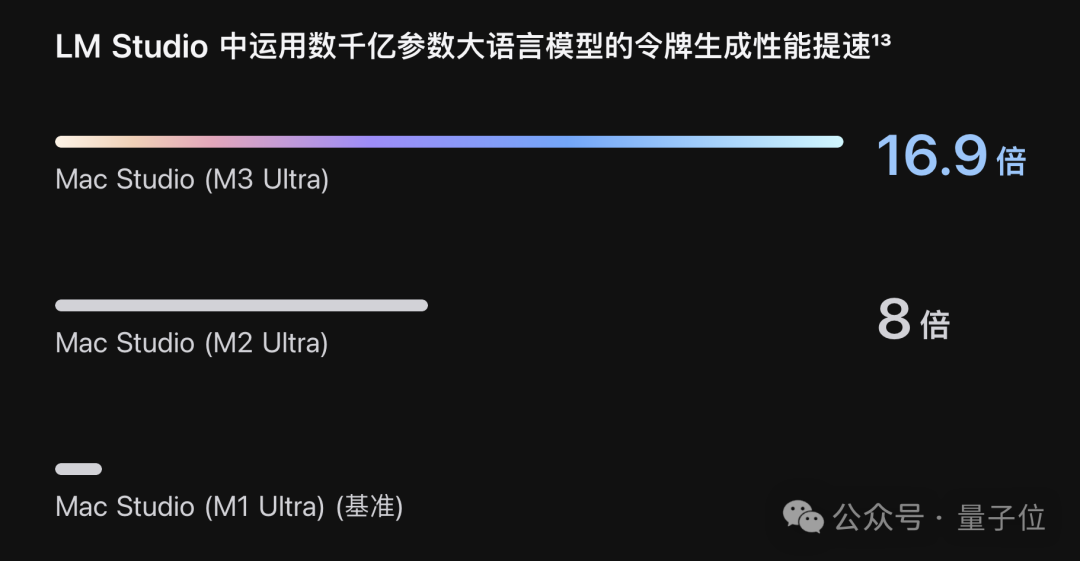Select the "Mac Studio (M3 Ultra)" label

(192, 180)
